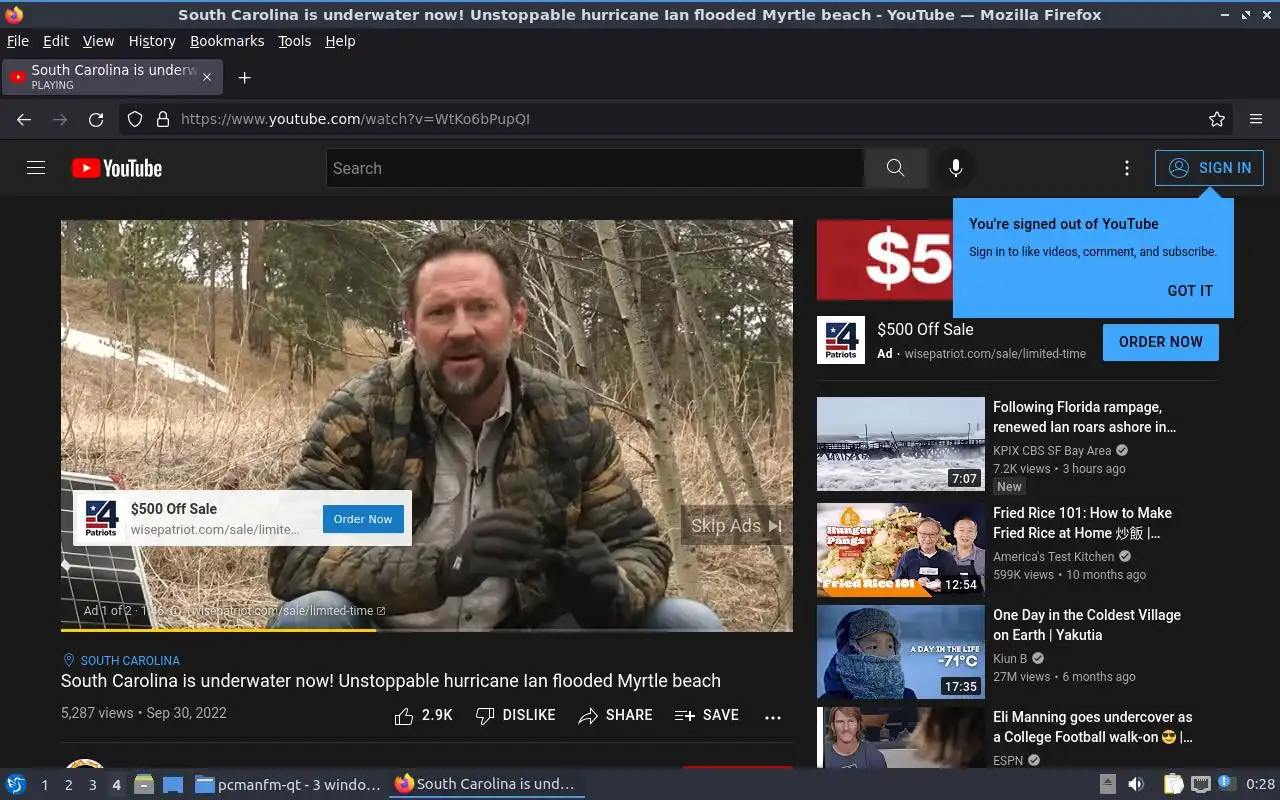Like the video with thumbs up
Viewport: 1280px width, 800px height.
(423, 715)
